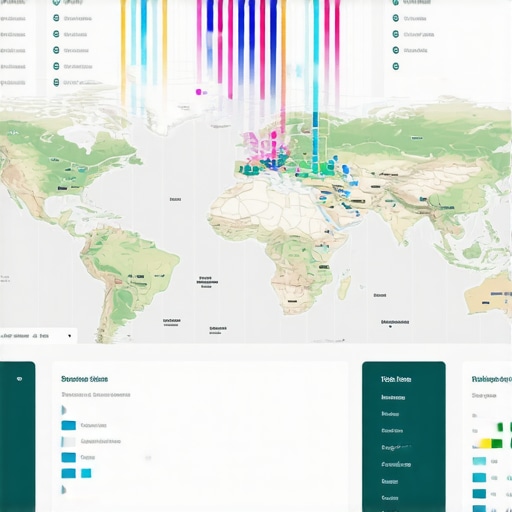Open the dropdown arrow below the map
Image resolution: width=512 pixels, height=512 pixels.
(69, 336)
